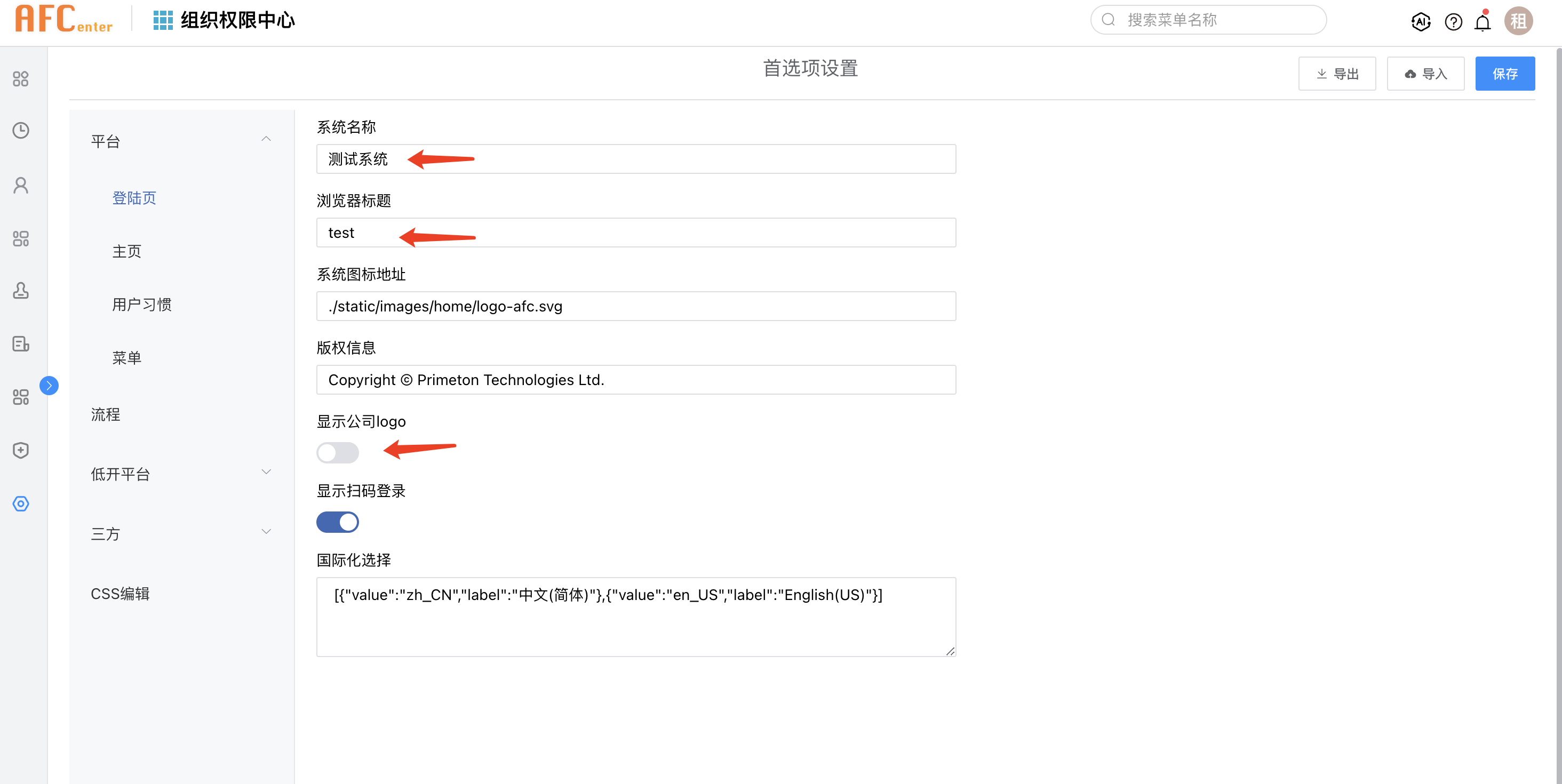Open the notifications bell icon
This screenshot has width=1562, height=784.
coord(1483,22)
